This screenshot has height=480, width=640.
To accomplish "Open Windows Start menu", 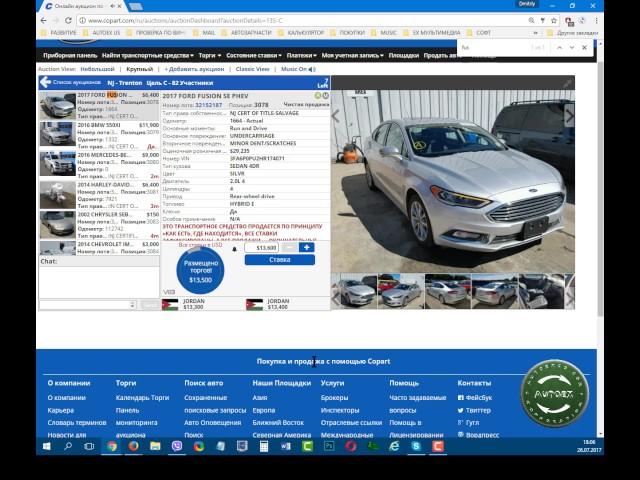I will tap(47, 447).
